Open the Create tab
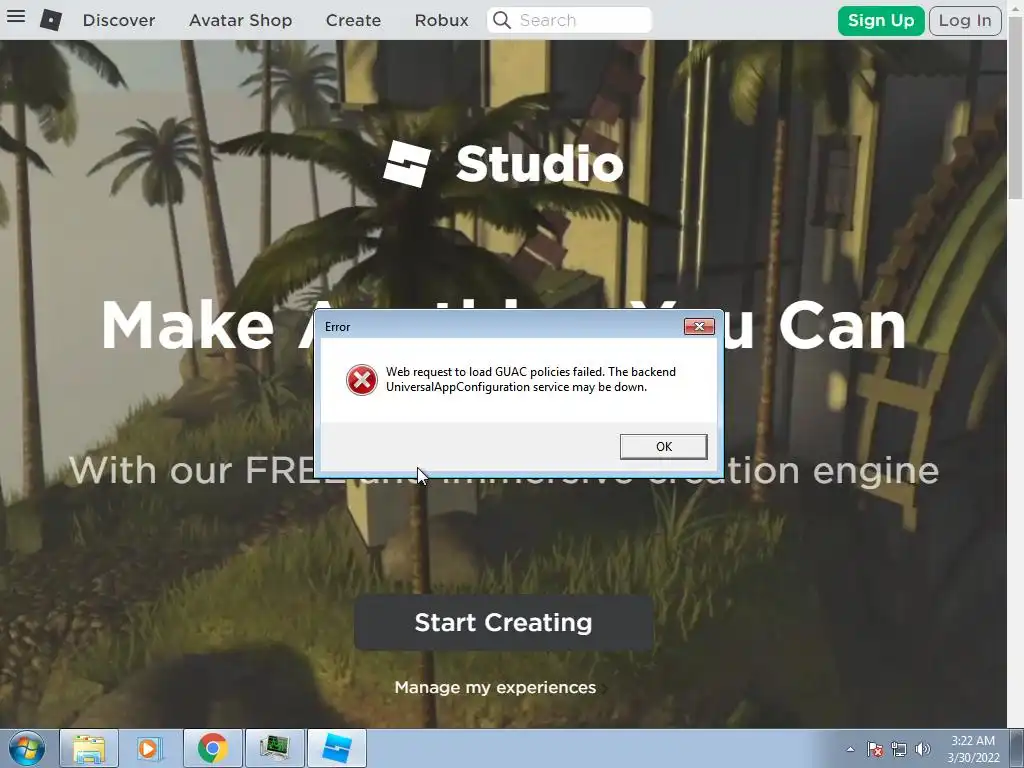 [353, 20]
